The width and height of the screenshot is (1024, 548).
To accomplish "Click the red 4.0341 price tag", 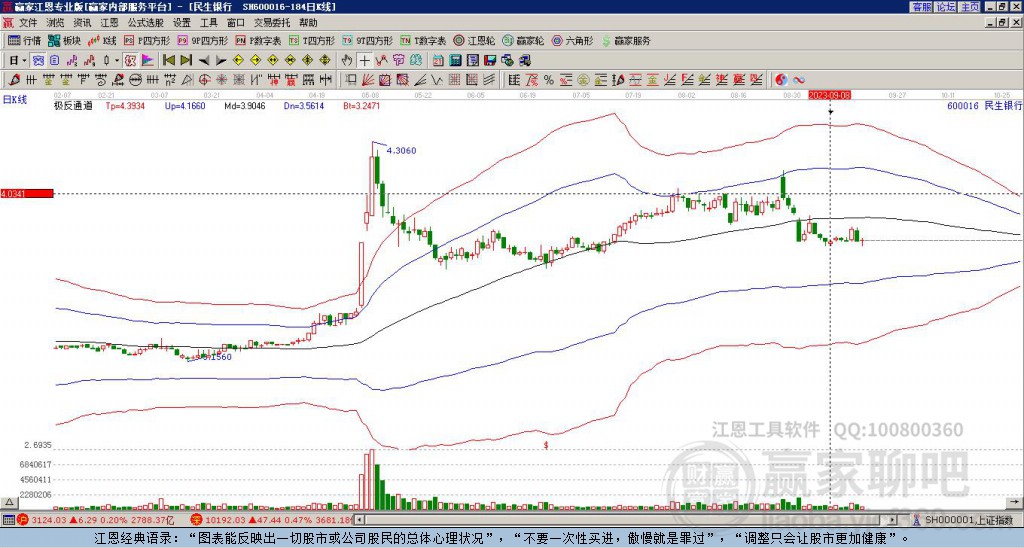I will (x=27, y=194).
